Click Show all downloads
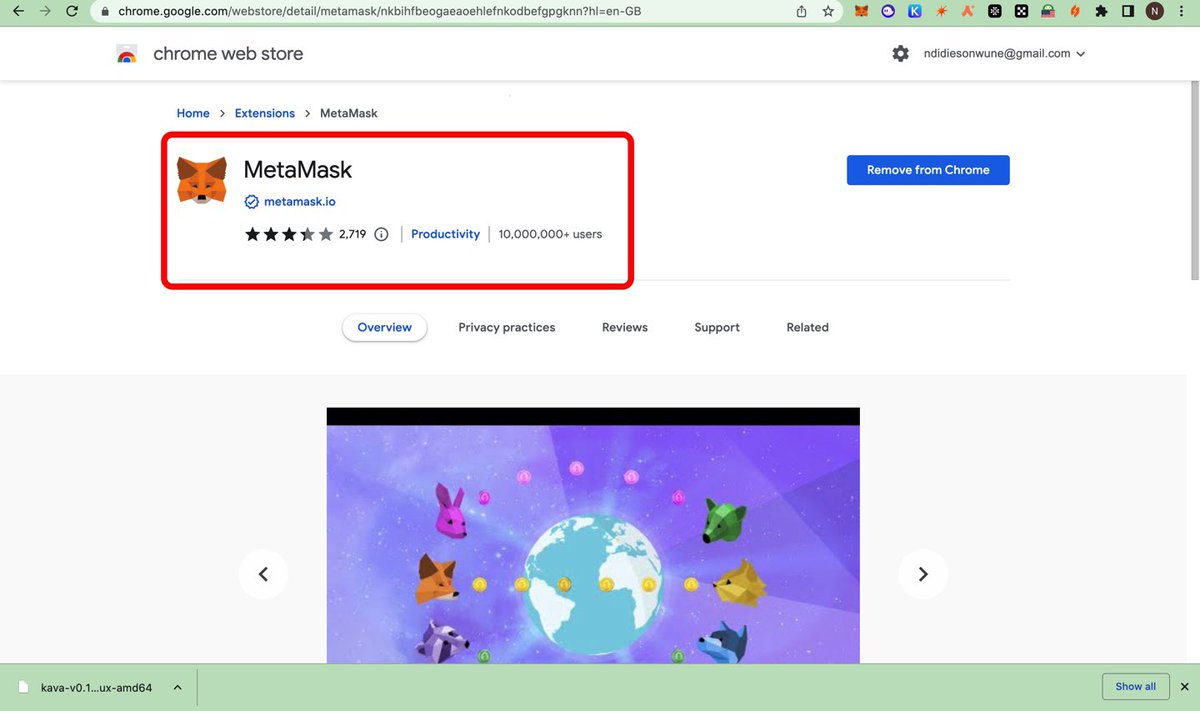This screenshot has height=711, width=1200. [x=1135, y=687]
